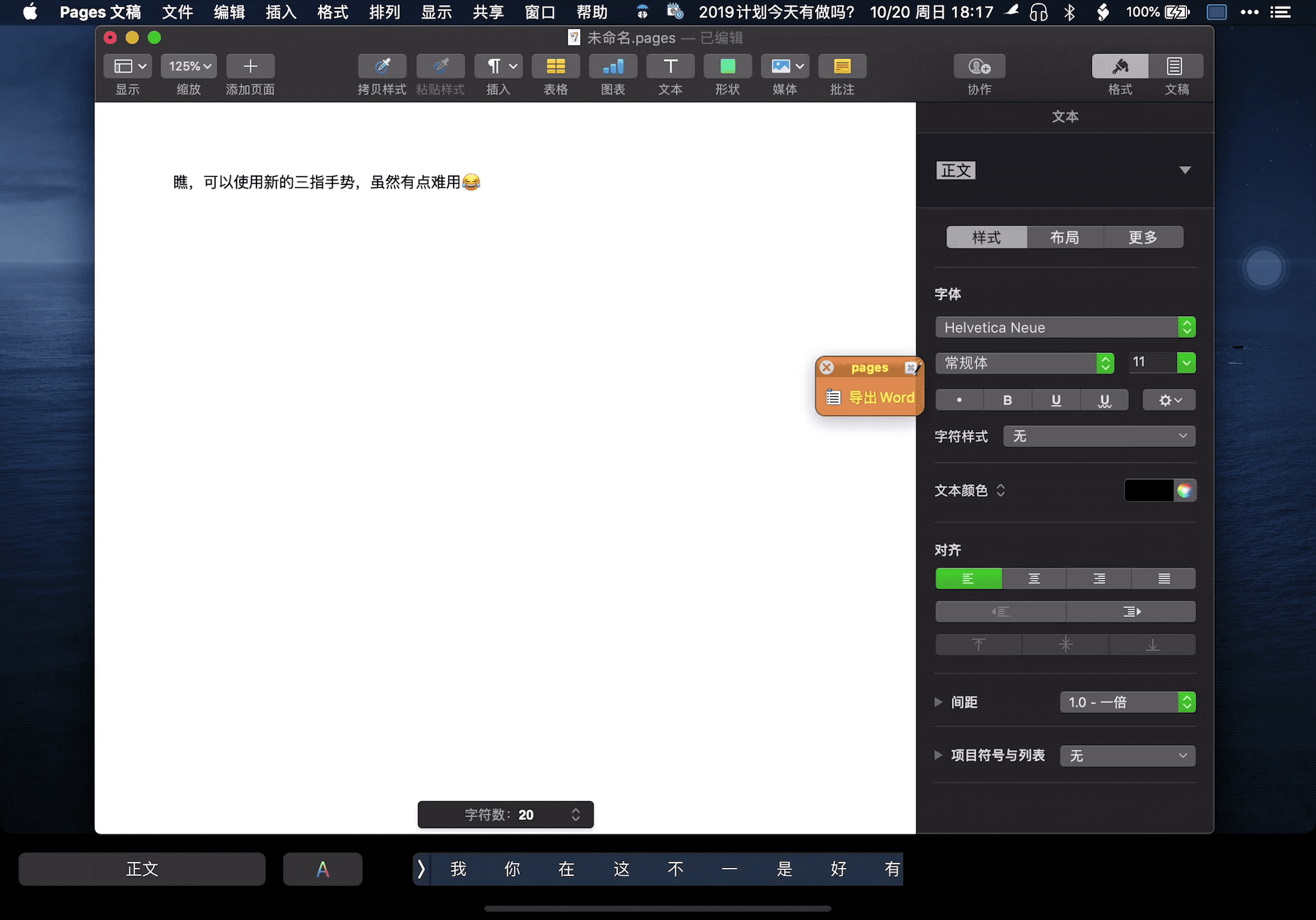The image size is (1316, 920).
Task: Add a 批注 comment note
Action: (x=842, y=66)
